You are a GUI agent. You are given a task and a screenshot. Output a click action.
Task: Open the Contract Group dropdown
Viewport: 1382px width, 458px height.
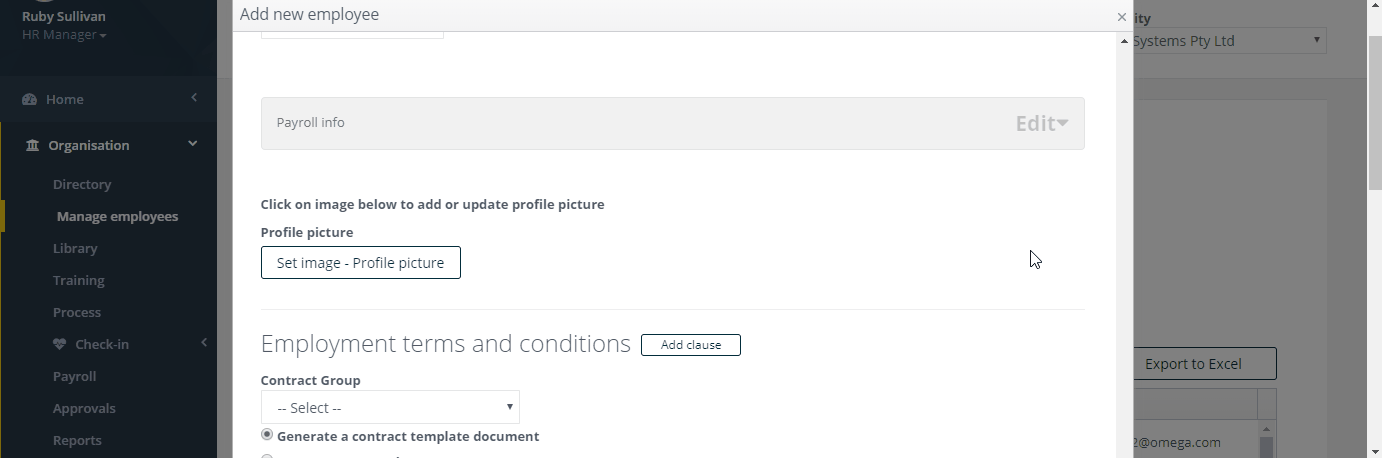click(390, 407)
